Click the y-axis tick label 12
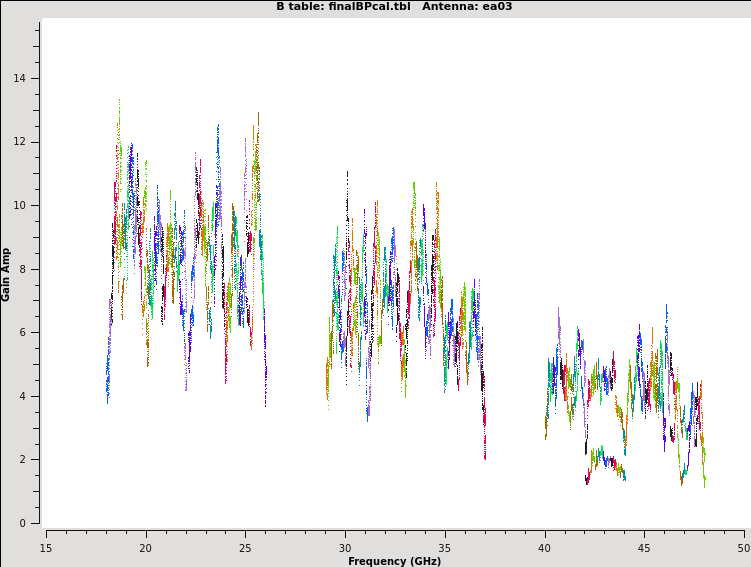The height and width of the screenshot is (567, 751). 20,142
